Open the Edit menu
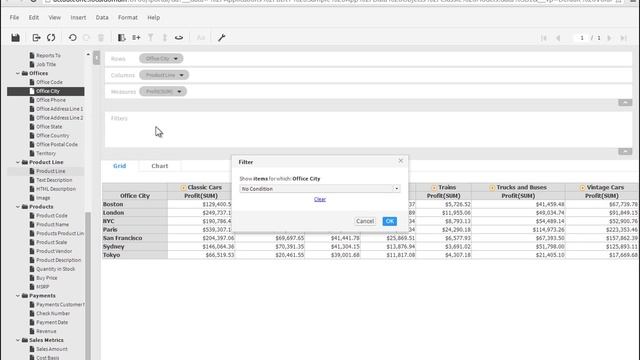This screenshot has height=360, width=640. [34, 18]
